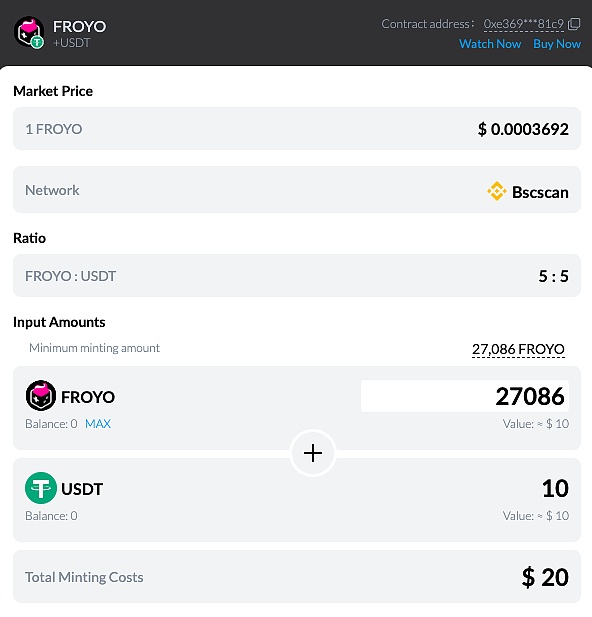Click the FROYO+USDT pair logo in header
Viewport: 592px width, 617px height.
29,32
